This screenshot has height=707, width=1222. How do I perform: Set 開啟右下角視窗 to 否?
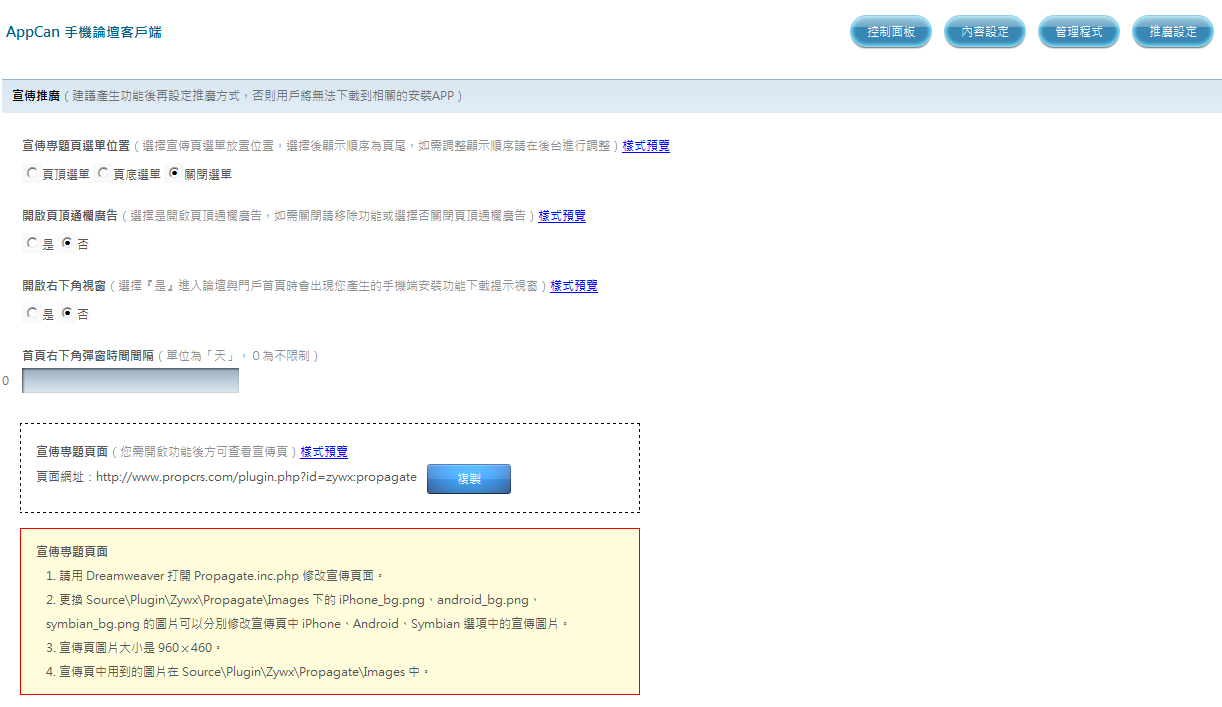click(x=67, y=313)
